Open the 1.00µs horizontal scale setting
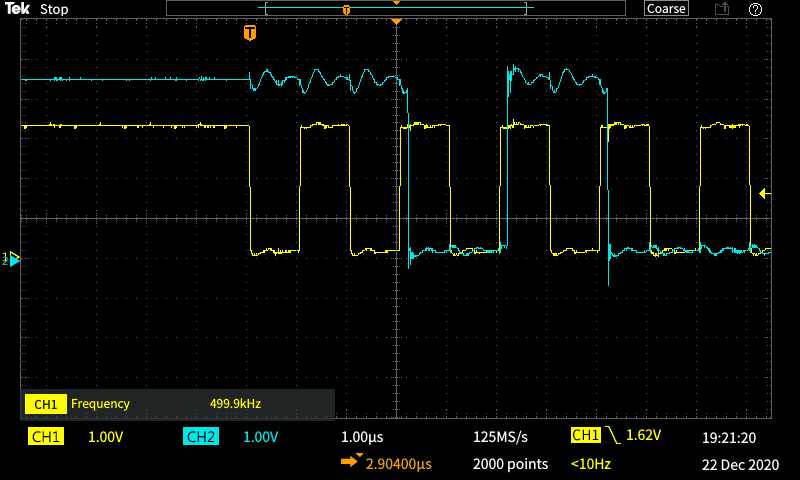This screenshot has height=480, width=800. click(x=362, y=437)
